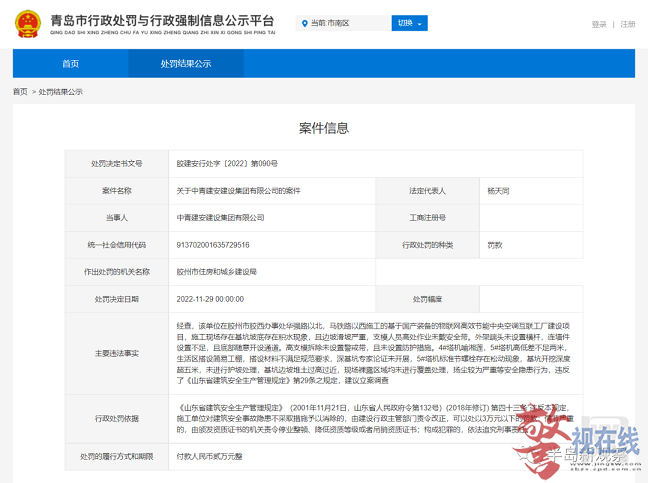Click the 处罚决定日期 label cell
The height and width of the screenshot is (483, 648).
tap(117, 299)
